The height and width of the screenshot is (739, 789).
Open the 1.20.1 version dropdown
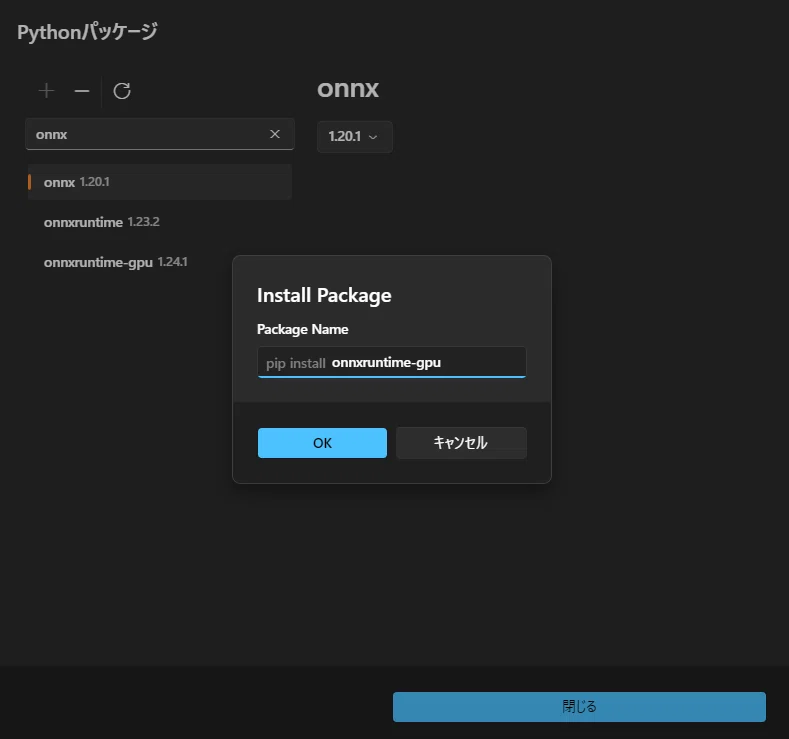354,136
